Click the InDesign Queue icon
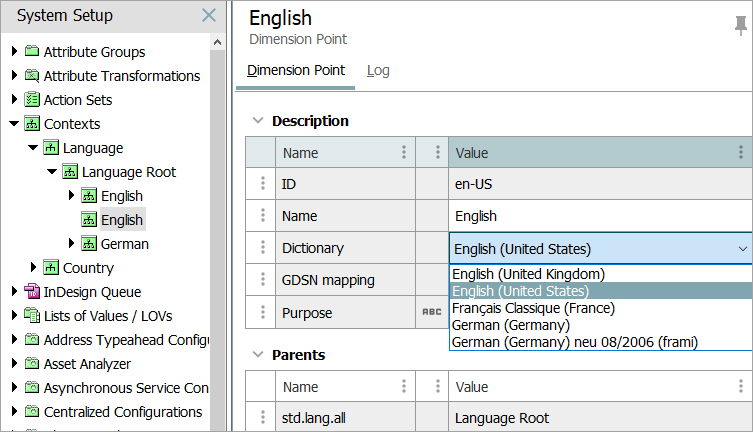 click(x=32, y=292)
